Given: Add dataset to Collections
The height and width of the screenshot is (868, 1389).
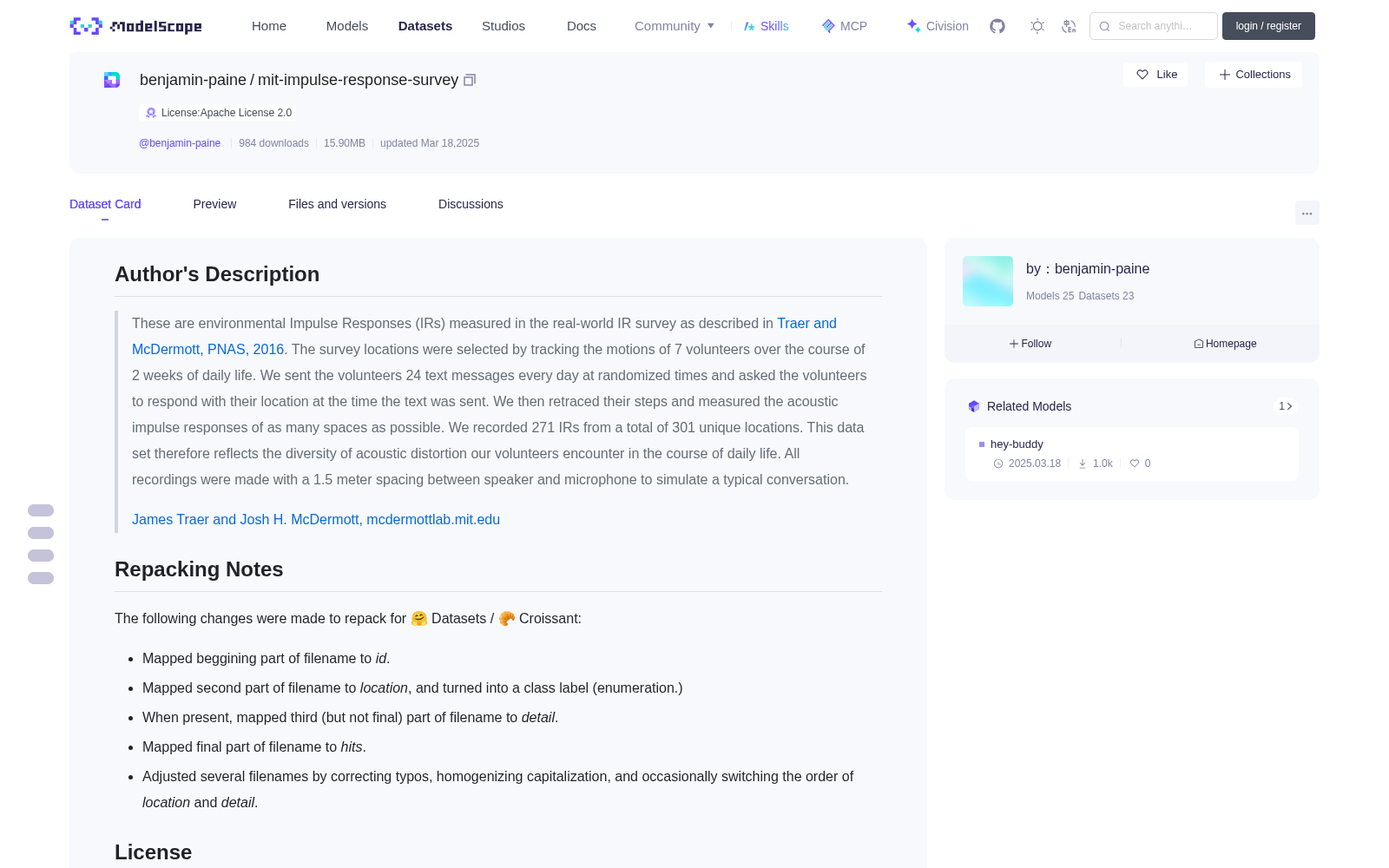Looking at the screenshot, I should (x=1254, y=75).
